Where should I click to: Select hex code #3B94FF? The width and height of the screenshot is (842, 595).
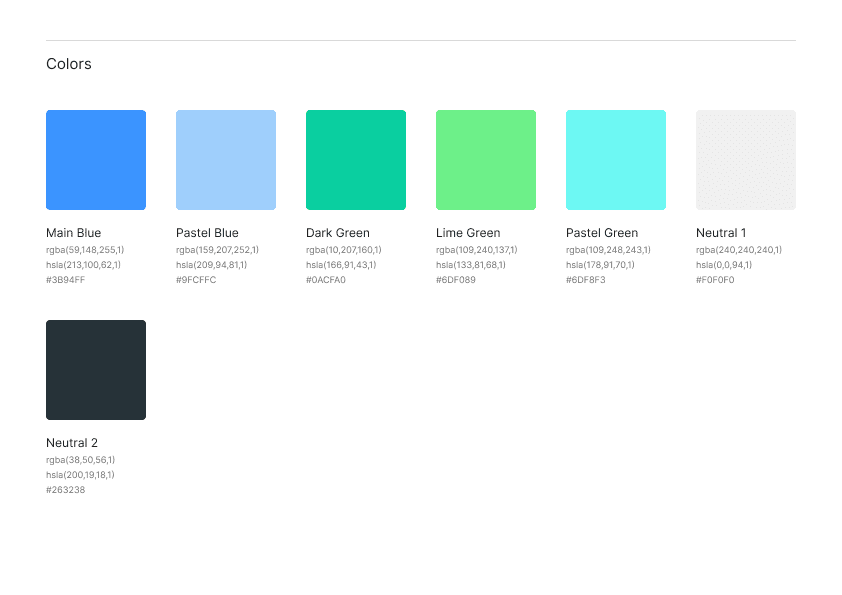tap(66, 280)
